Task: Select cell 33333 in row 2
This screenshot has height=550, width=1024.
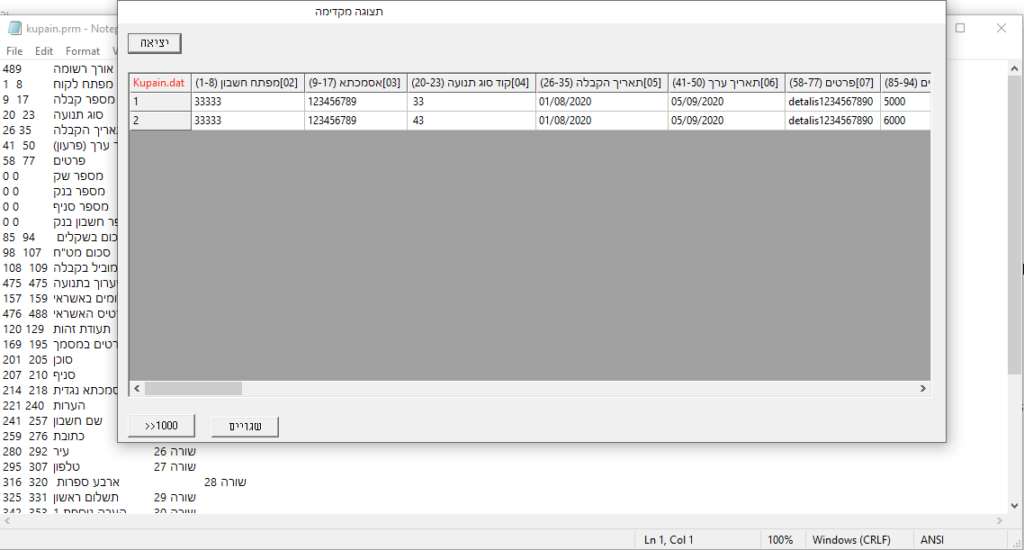Action: click(x=248, y=121)
